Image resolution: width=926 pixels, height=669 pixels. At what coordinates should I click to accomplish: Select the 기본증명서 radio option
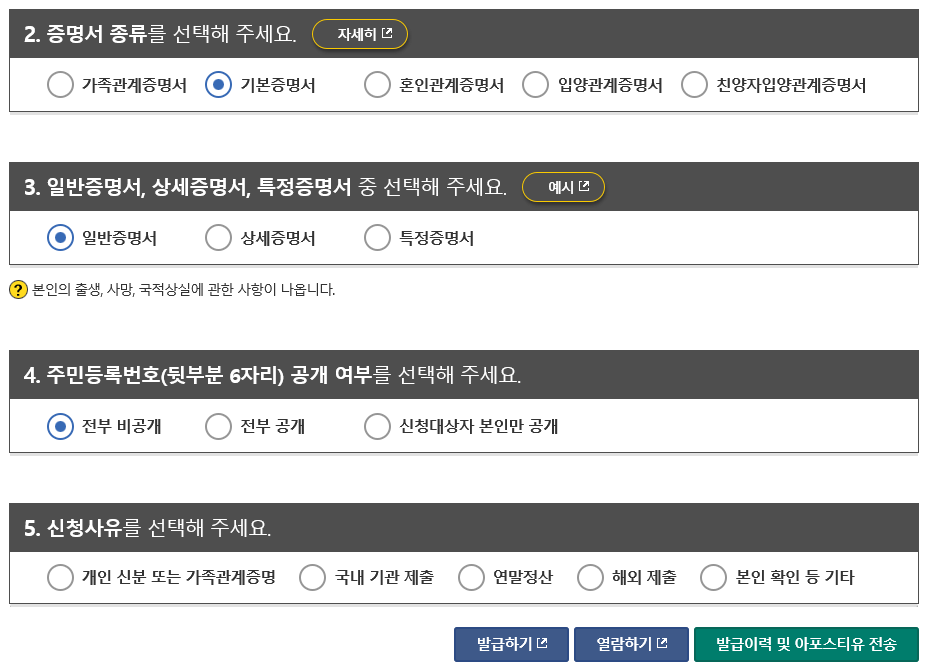[x=219, y=84]
